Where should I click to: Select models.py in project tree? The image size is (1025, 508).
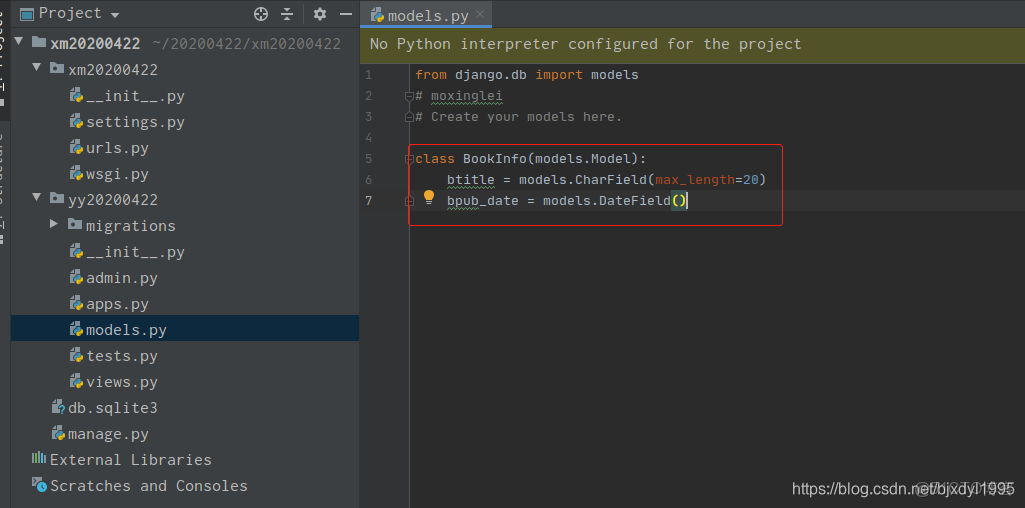click(126, 330)
